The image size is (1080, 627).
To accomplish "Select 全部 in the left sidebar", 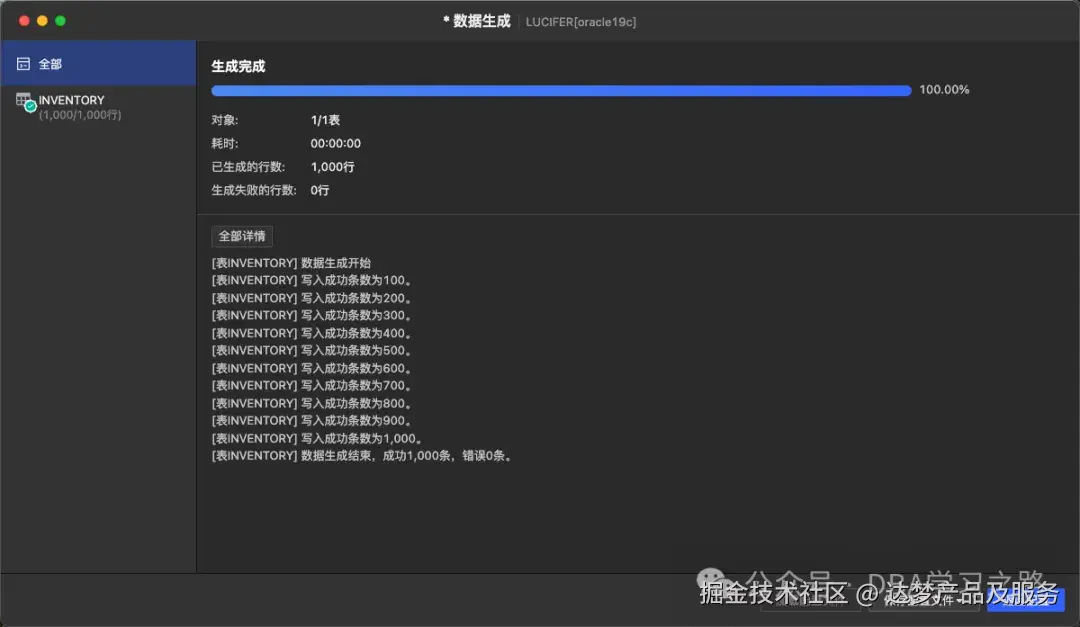I will click(50, 62).
